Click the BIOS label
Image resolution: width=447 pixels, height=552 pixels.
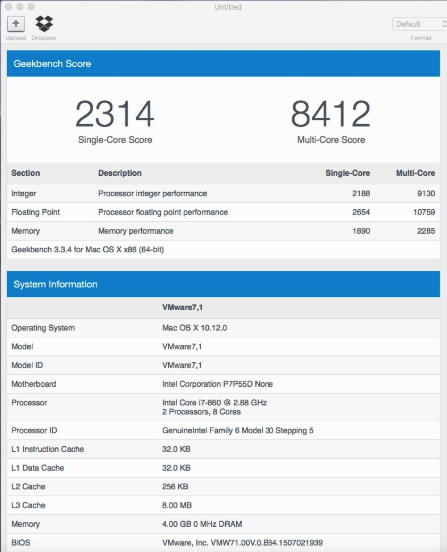[x=21, y=542]
